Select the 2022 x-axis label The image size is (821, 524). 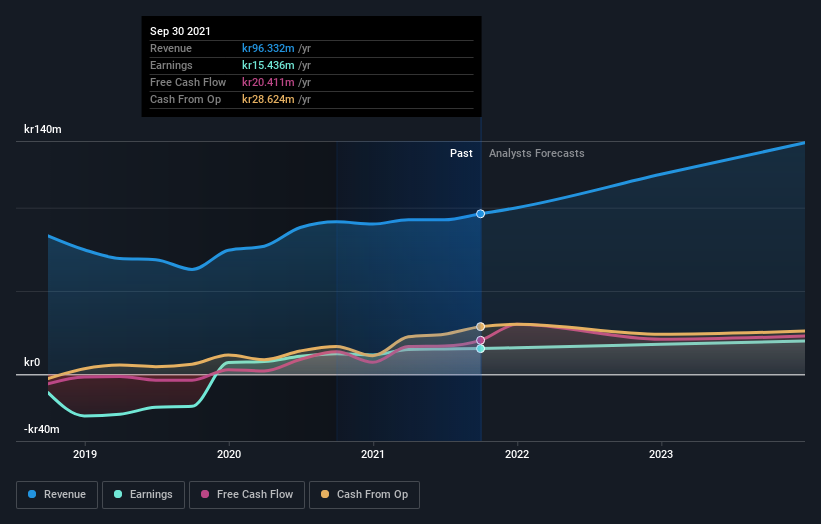coord(517,454)
